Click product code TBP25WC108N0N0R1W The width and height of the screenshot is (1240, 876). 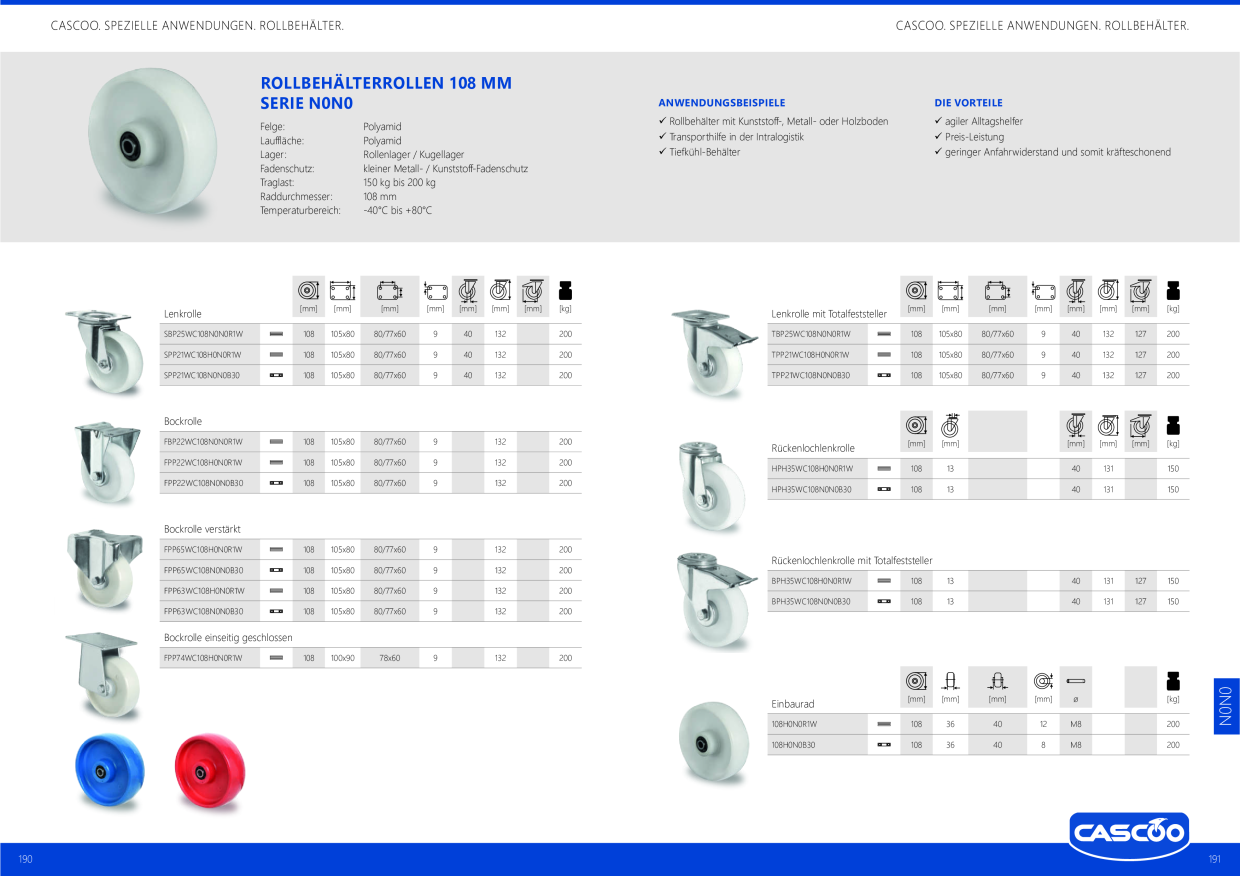(811, 334)
